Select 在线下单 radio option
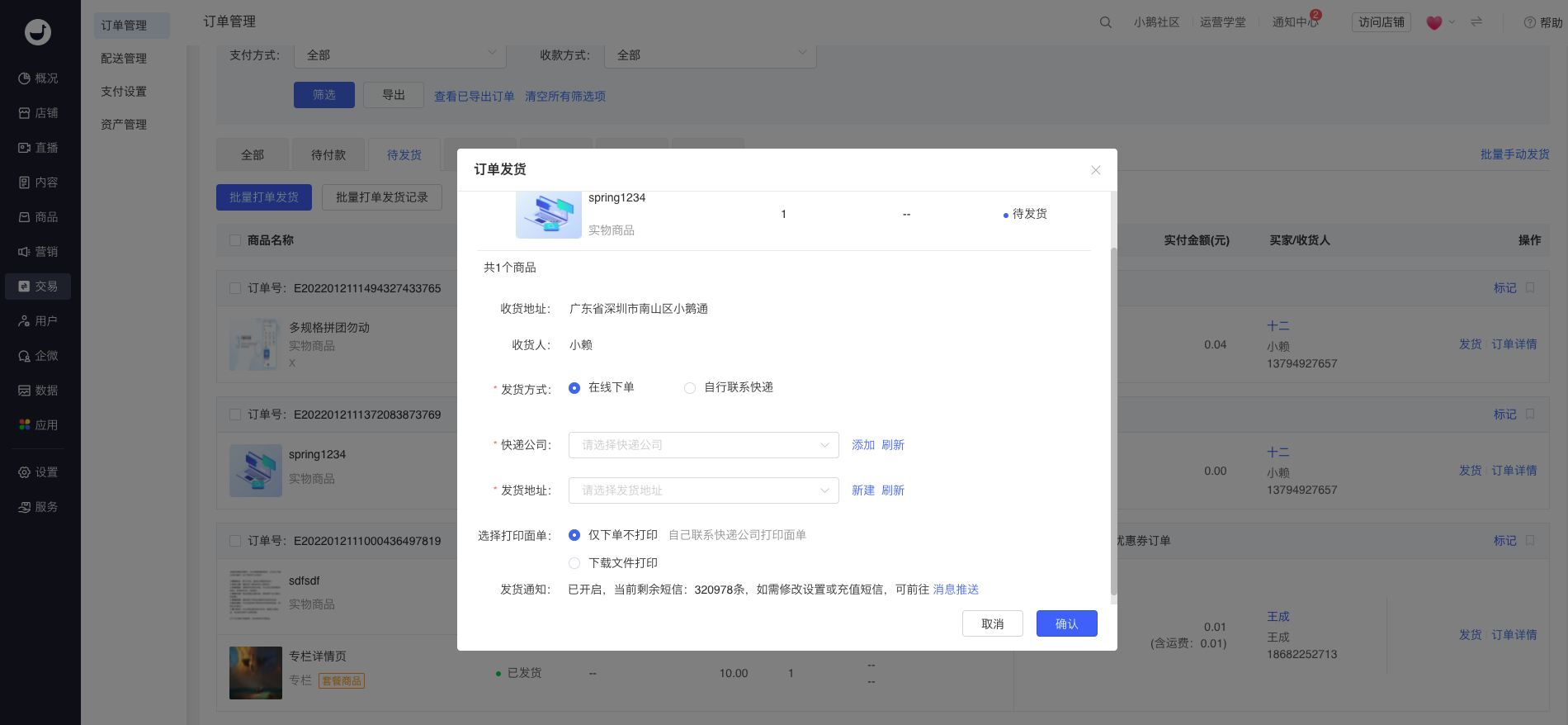 pyautogui.click(x=574, y=388)
